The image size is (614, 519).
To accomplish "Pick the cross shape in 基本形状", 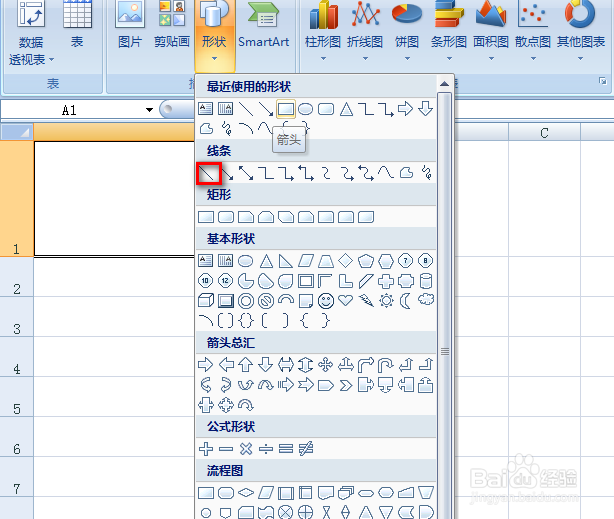I will coord(386,281).
